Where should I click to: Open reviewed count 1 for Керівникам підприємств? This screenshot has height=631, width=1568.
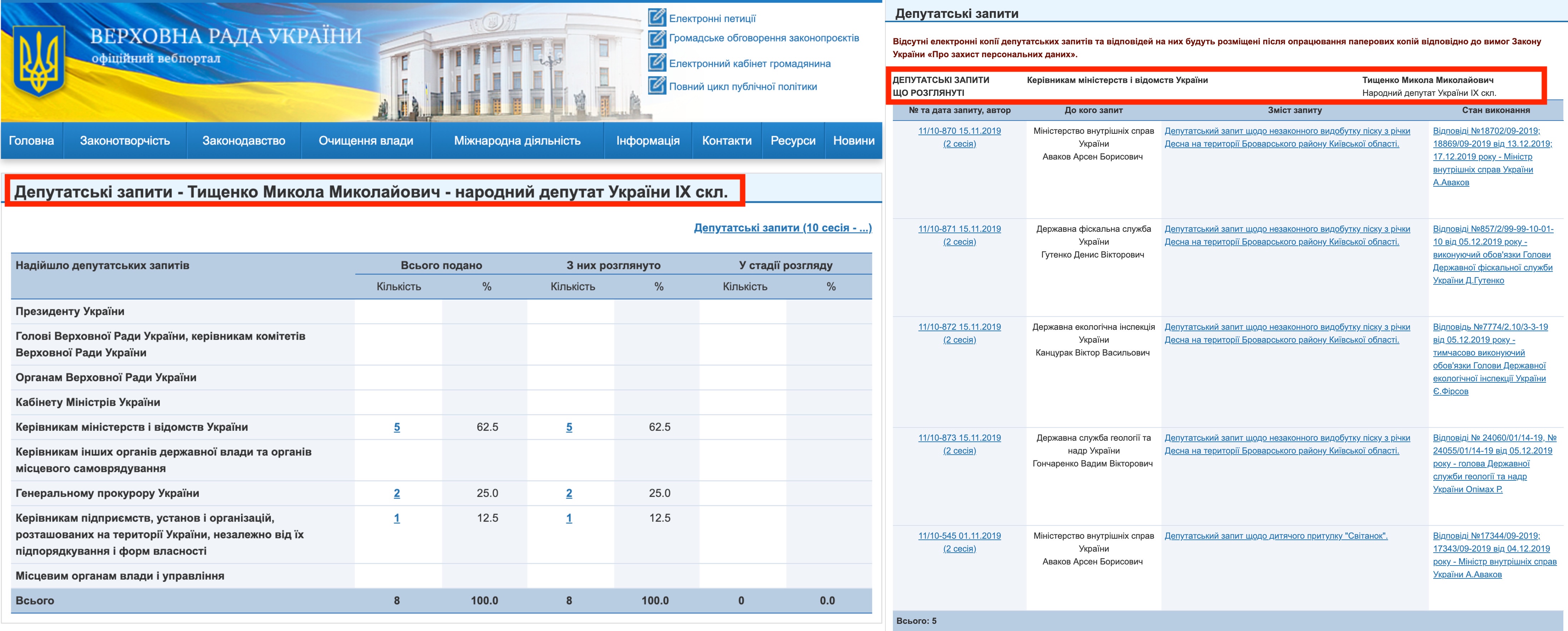(x=569, y=518)
